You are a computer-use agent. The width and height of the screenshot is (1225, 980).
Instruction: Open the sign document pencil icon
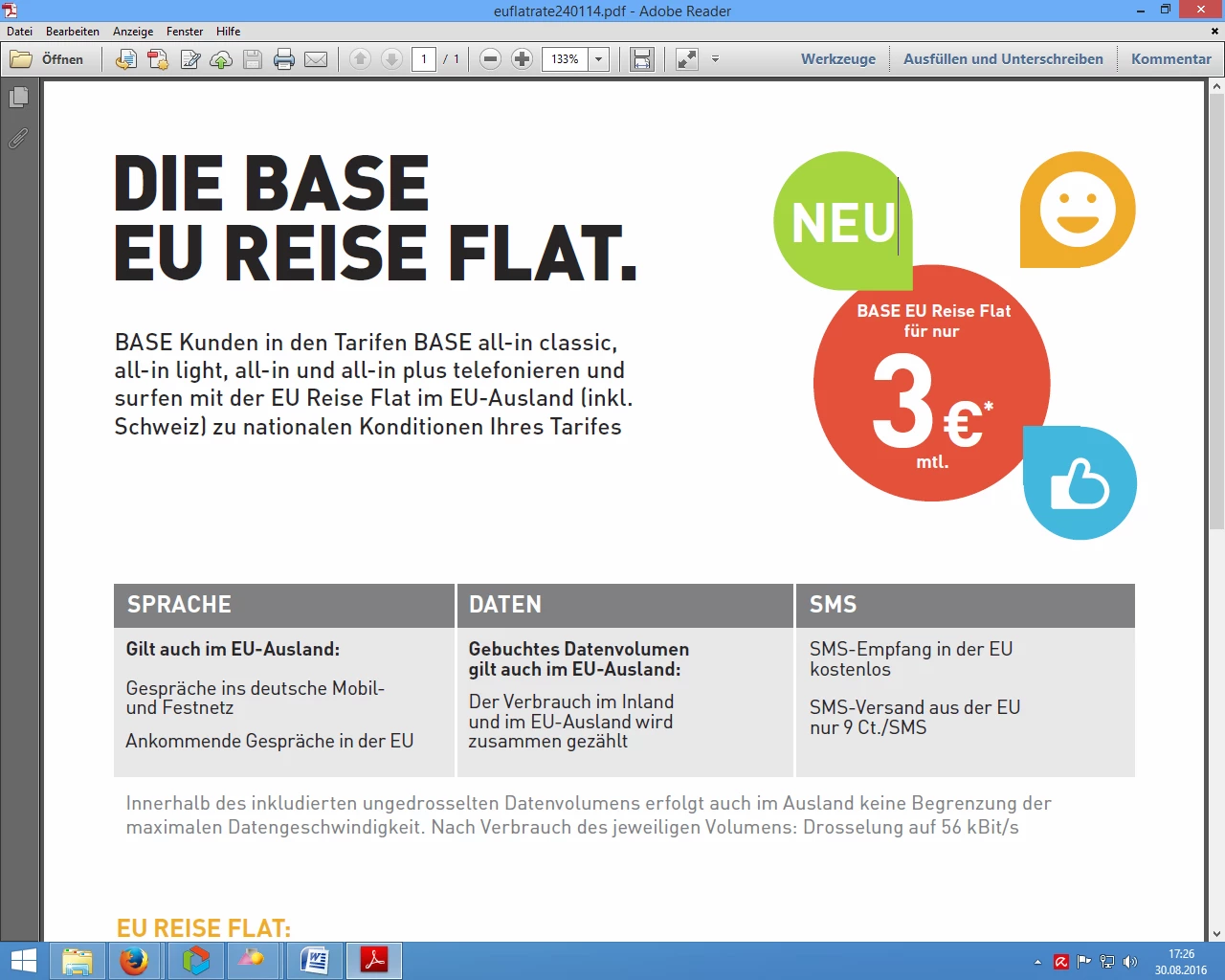coord(189,59)
